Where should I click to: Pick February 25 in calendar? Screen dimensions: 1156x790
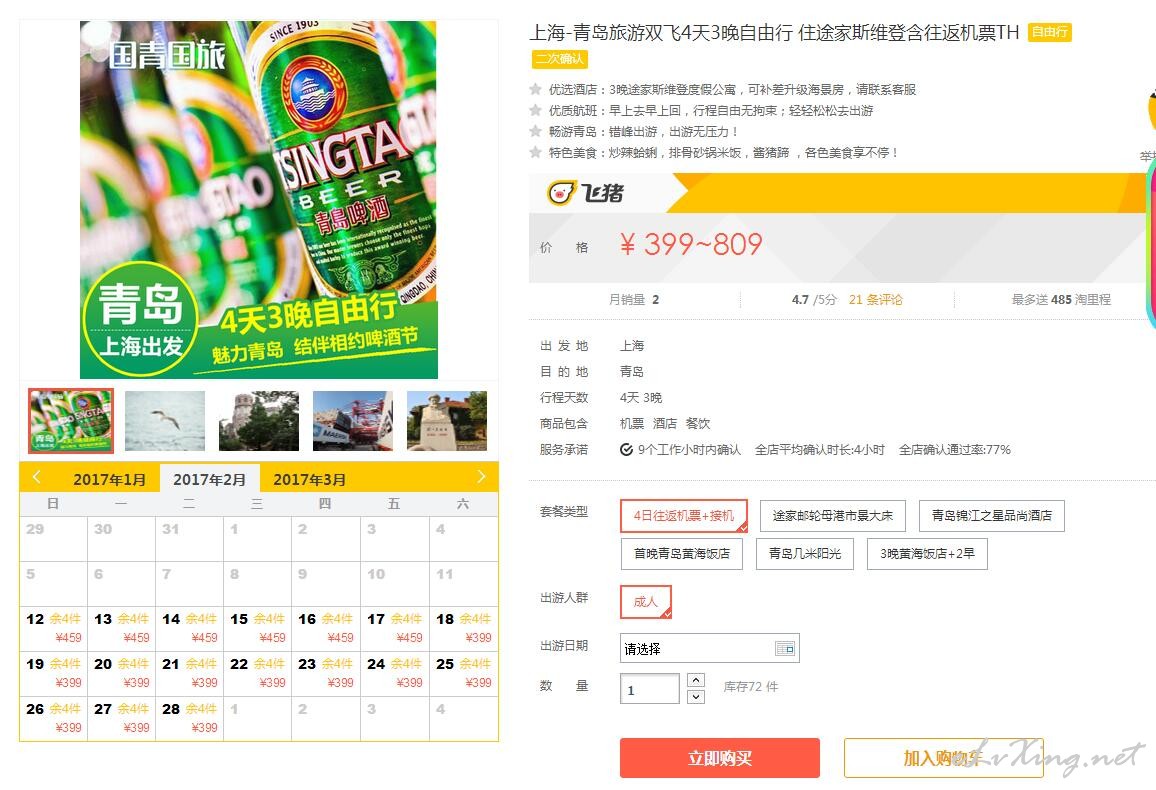click(x=464, y=674)
